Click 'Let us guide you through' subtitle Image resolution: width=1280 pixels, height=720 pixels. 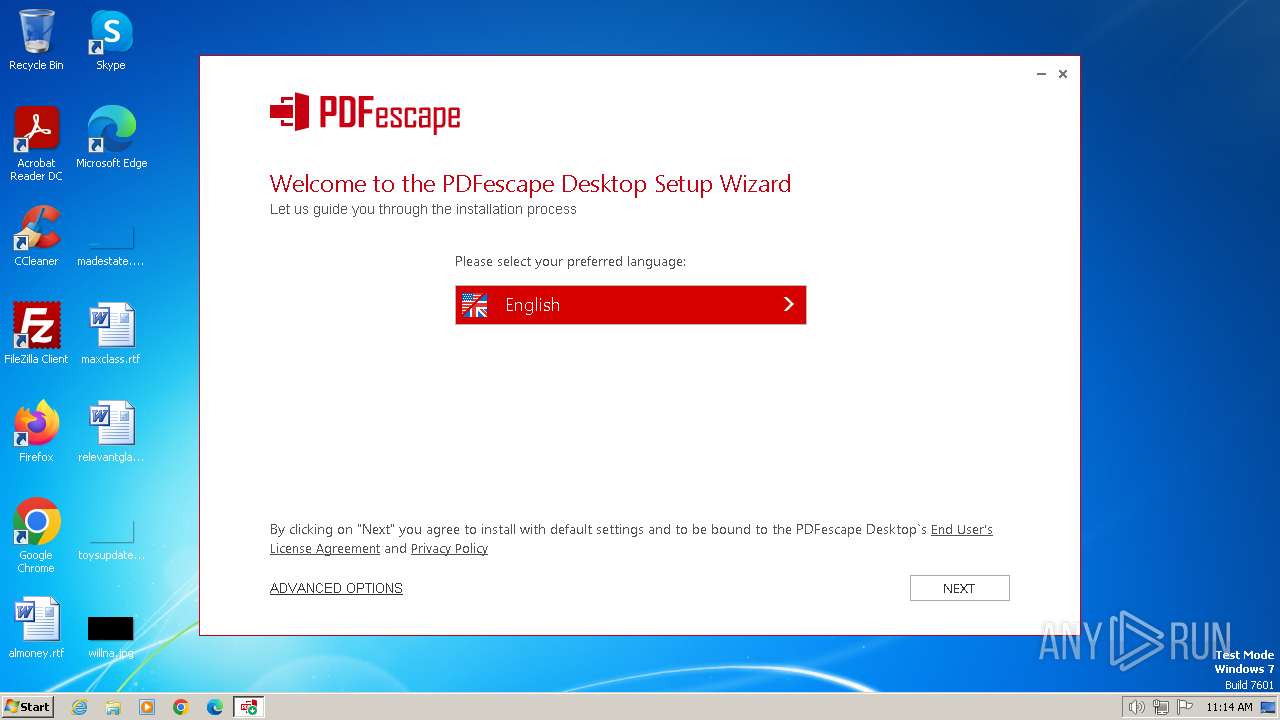click(423, 209)
